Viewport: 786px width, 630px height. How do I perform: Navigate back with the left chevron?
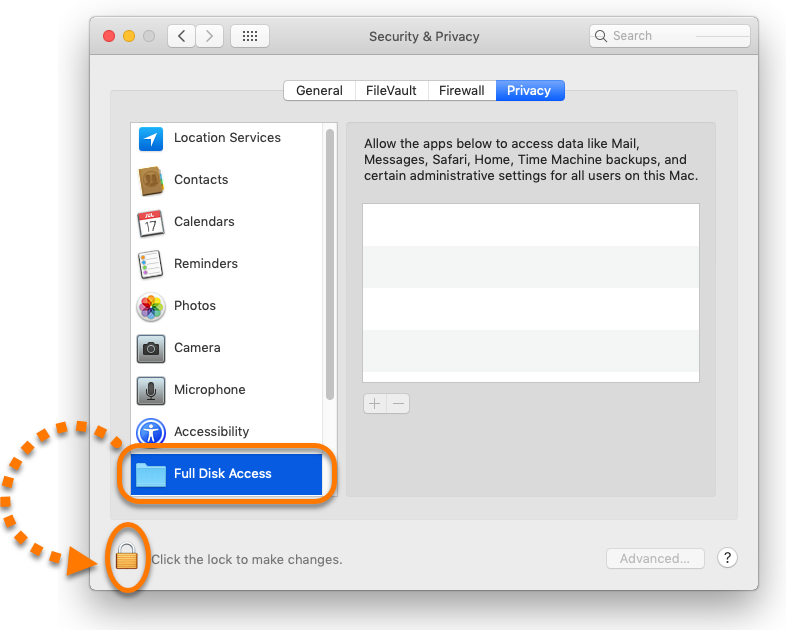(181, 36)
